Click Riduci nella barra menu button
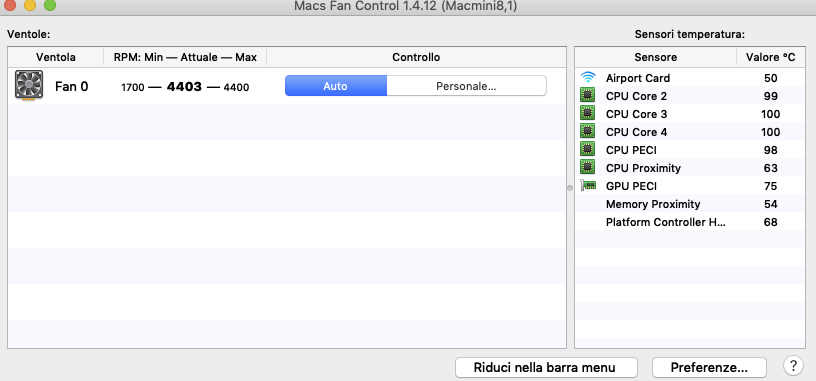Viewport: 816px width, 381px height. click(546, 367)
